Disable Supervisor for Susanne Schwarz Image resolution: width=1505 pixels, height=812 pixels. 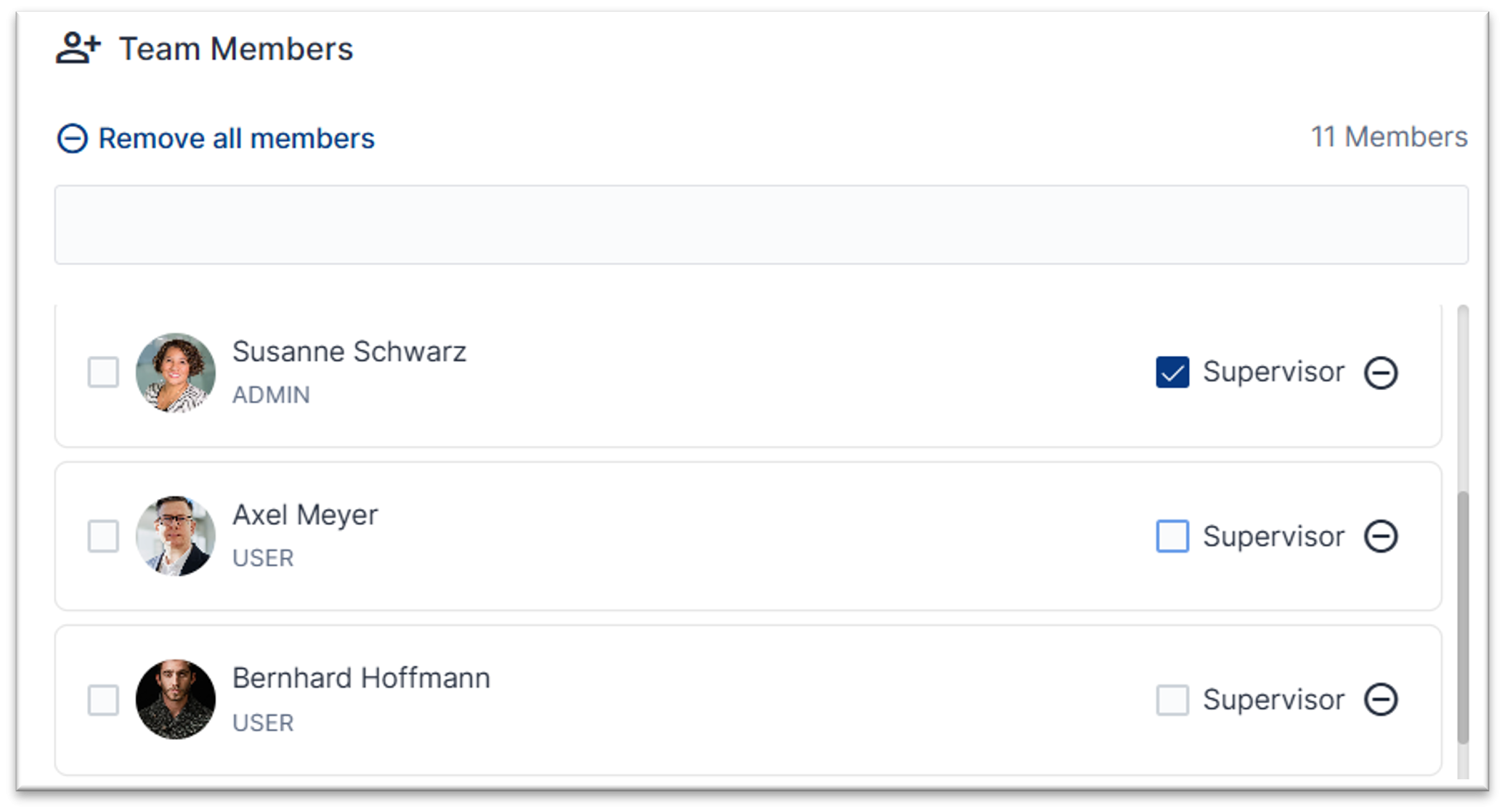point(1172,372)
